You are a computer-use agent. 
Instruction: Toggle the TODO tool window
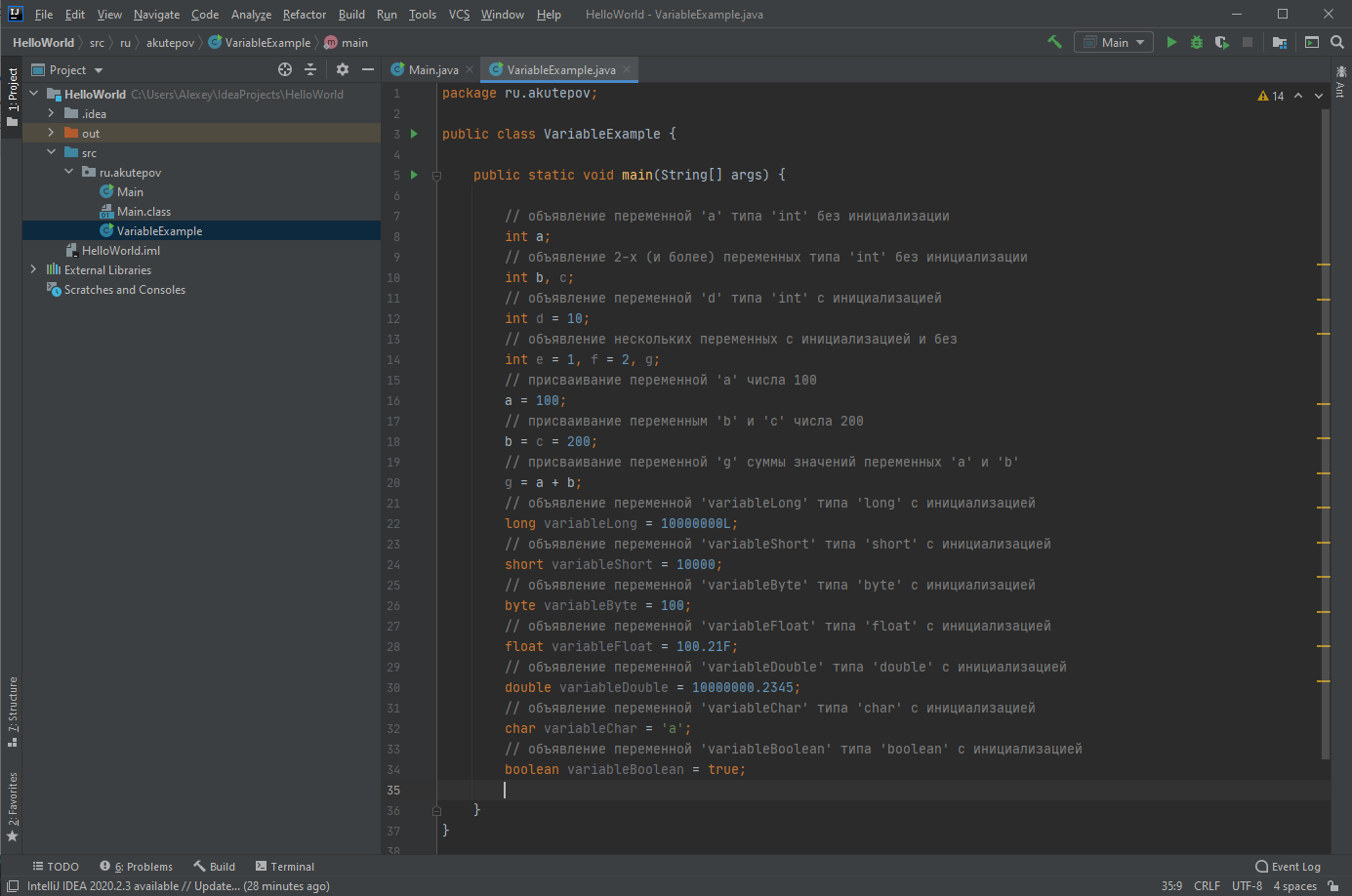click(56, 867)
